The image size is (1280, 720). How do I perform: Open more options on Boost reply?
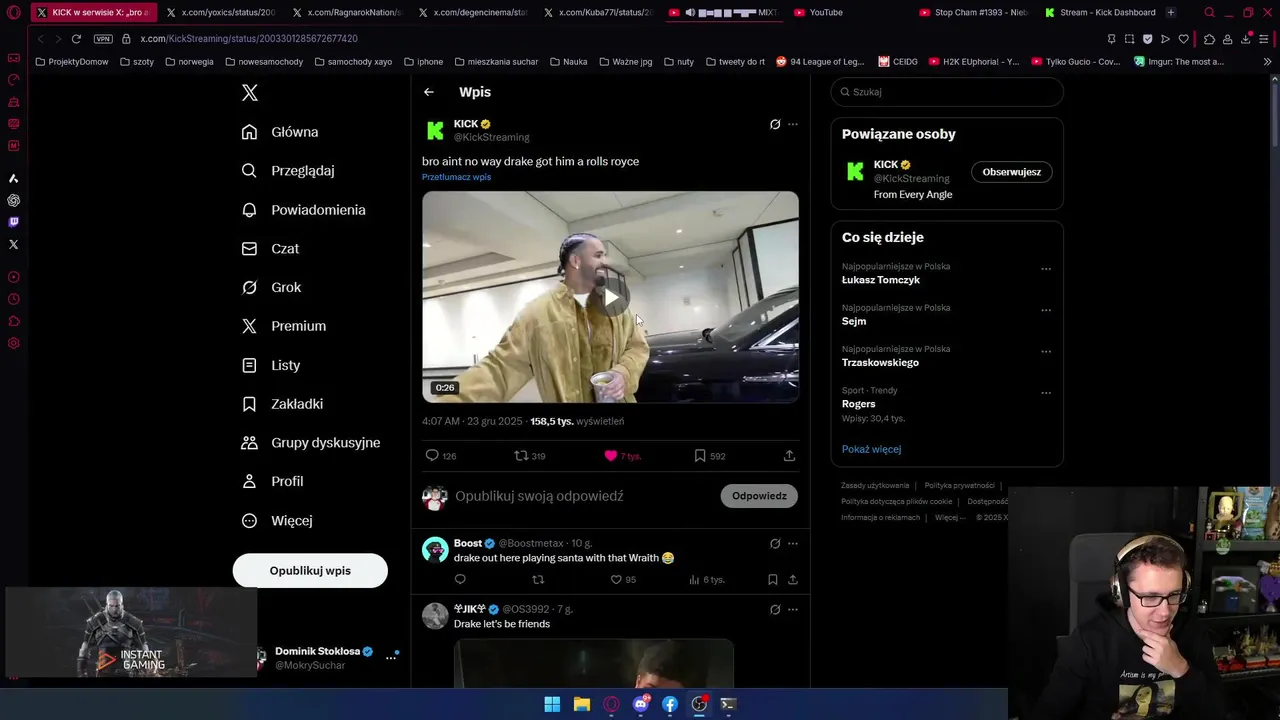(793, 544)
